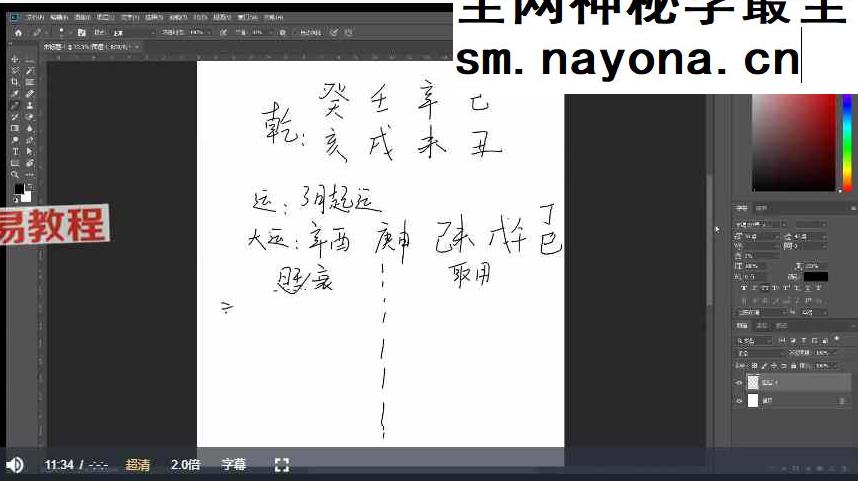Switch to the Paragraph tab beside Character
The height and width of the screenshot is (481, 858).
pos(761,208)
